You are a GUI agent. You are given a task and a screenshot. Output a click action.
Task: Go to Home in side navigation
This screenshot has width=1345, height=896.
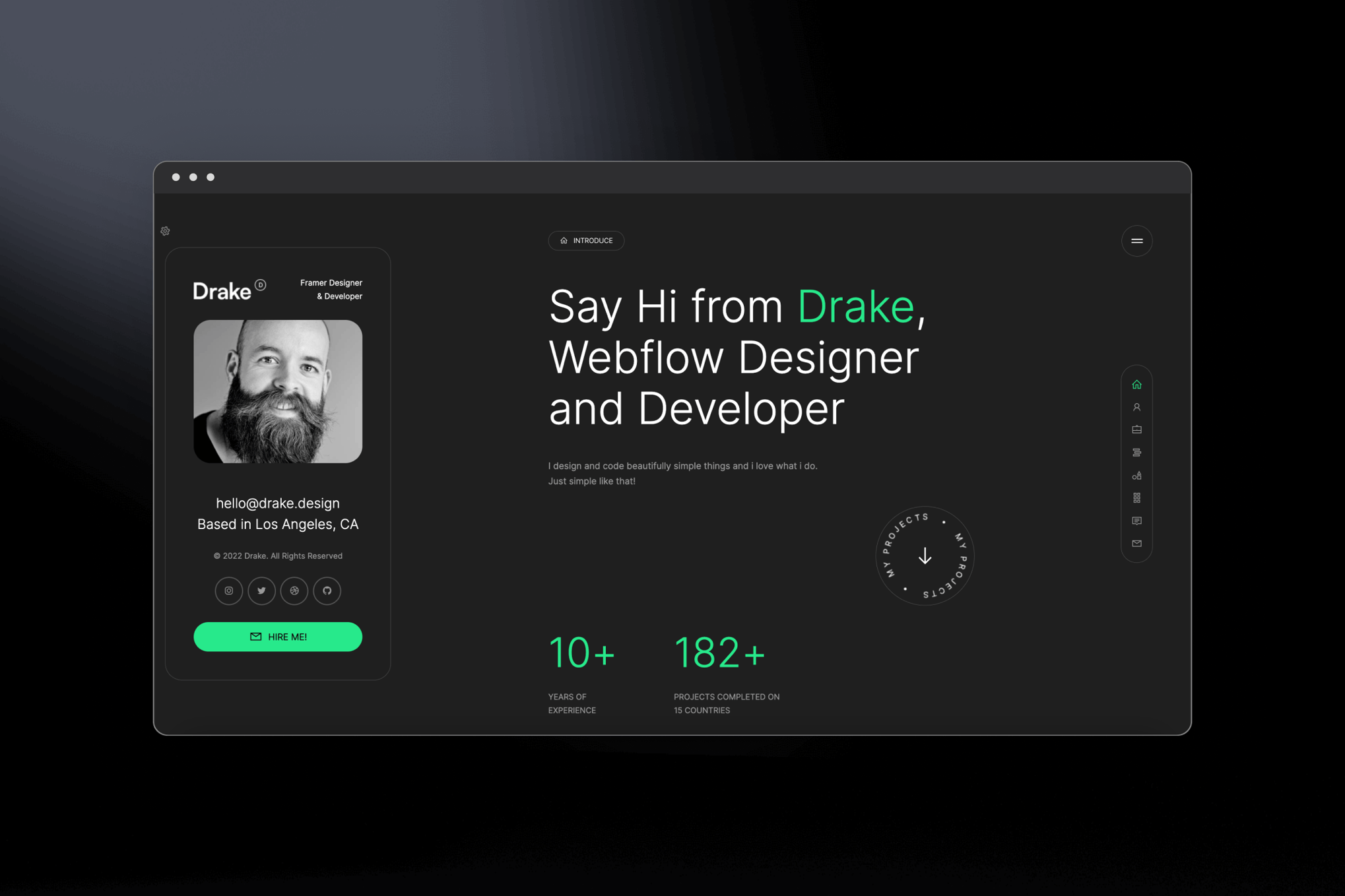[x=1136, y=385]
